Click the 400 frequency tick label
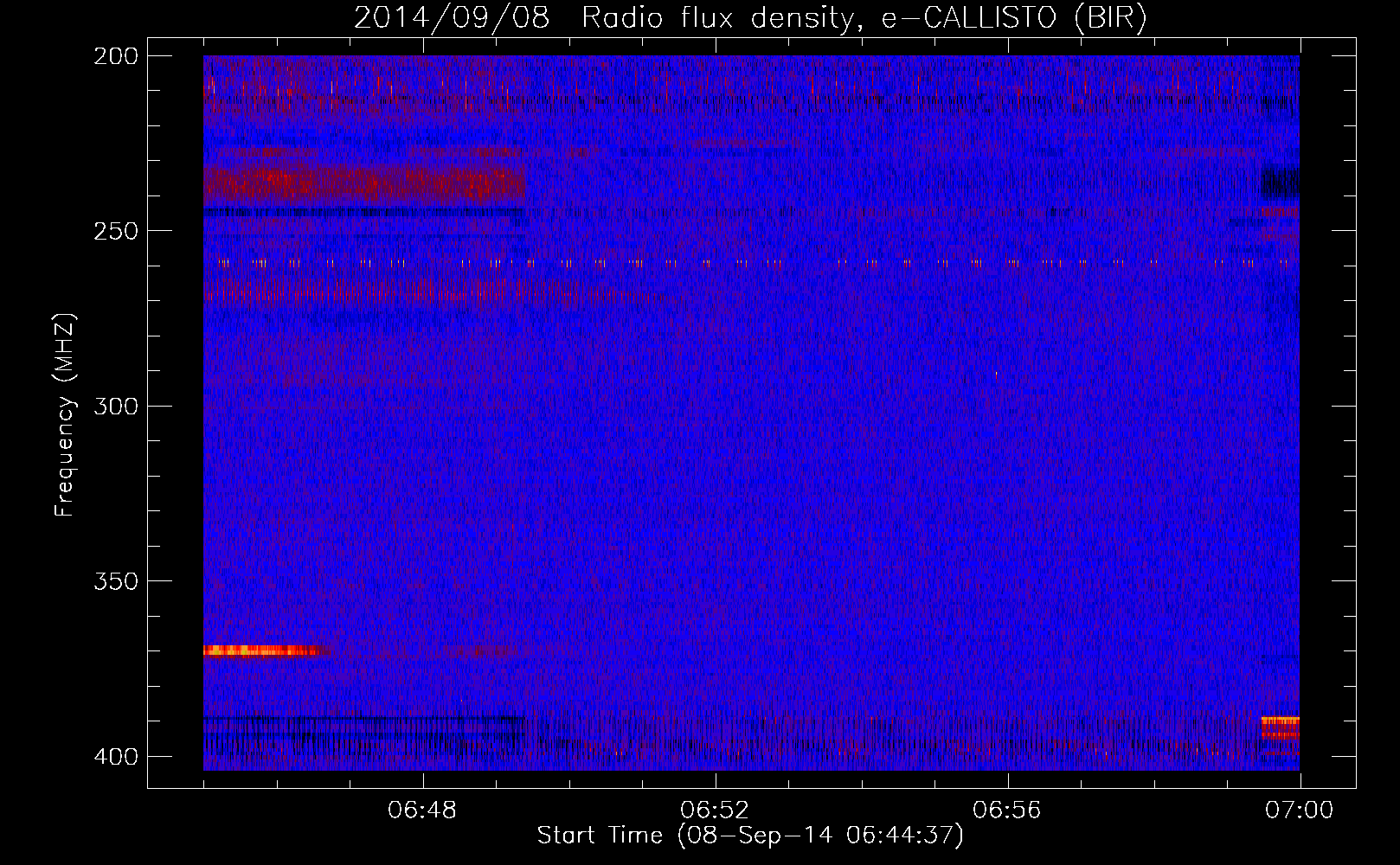The width and height of the screenshot is (1400, 865). pos(116,757)
